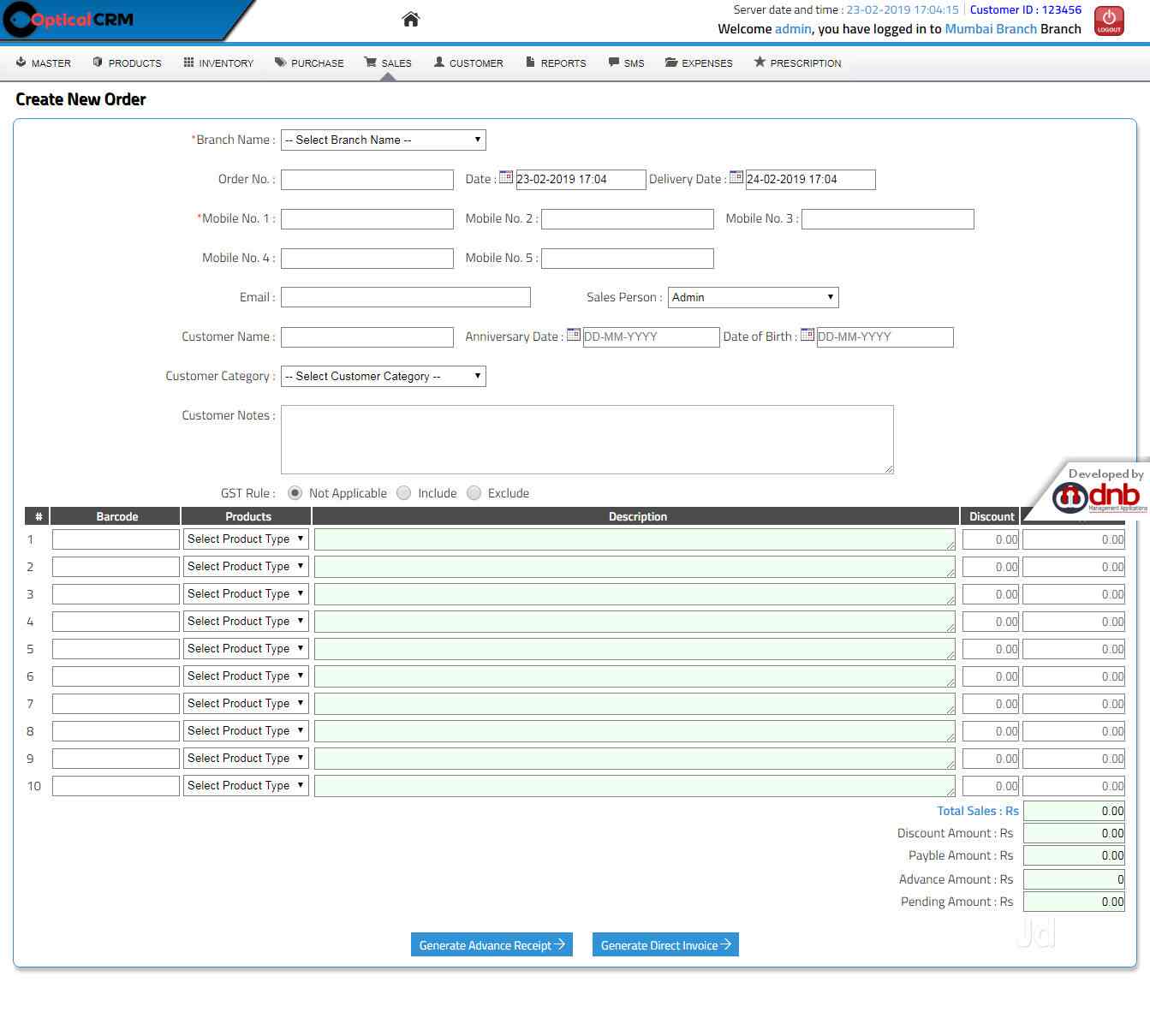The width and height of the screenshot is (1150, 1036).
Task: Open the Sales Person dropdown
Action: (753, 297)
